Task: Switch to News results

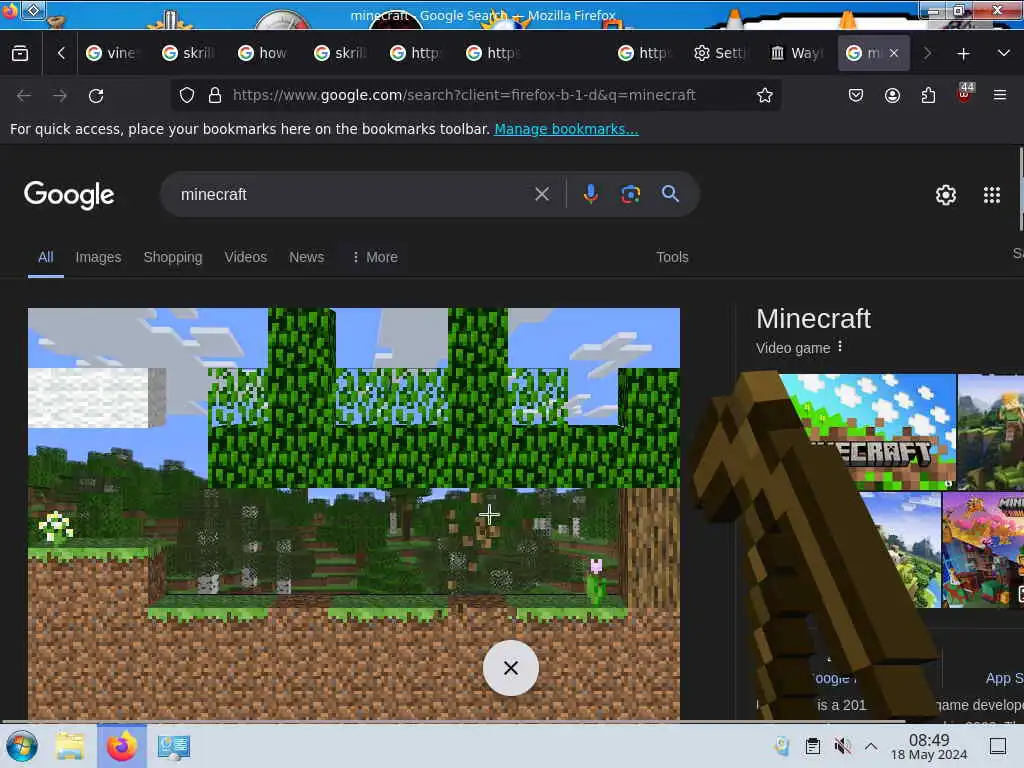Action: pos(306,257)
